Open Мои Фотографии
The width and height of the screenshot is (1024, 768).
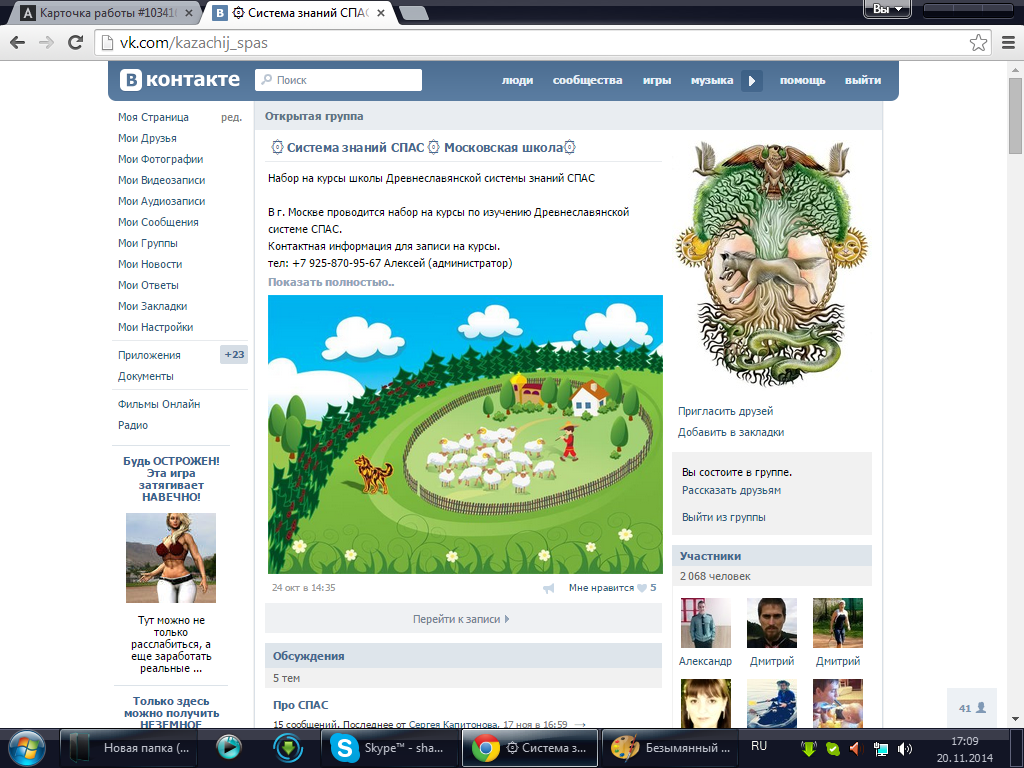[x=161, y=159]
